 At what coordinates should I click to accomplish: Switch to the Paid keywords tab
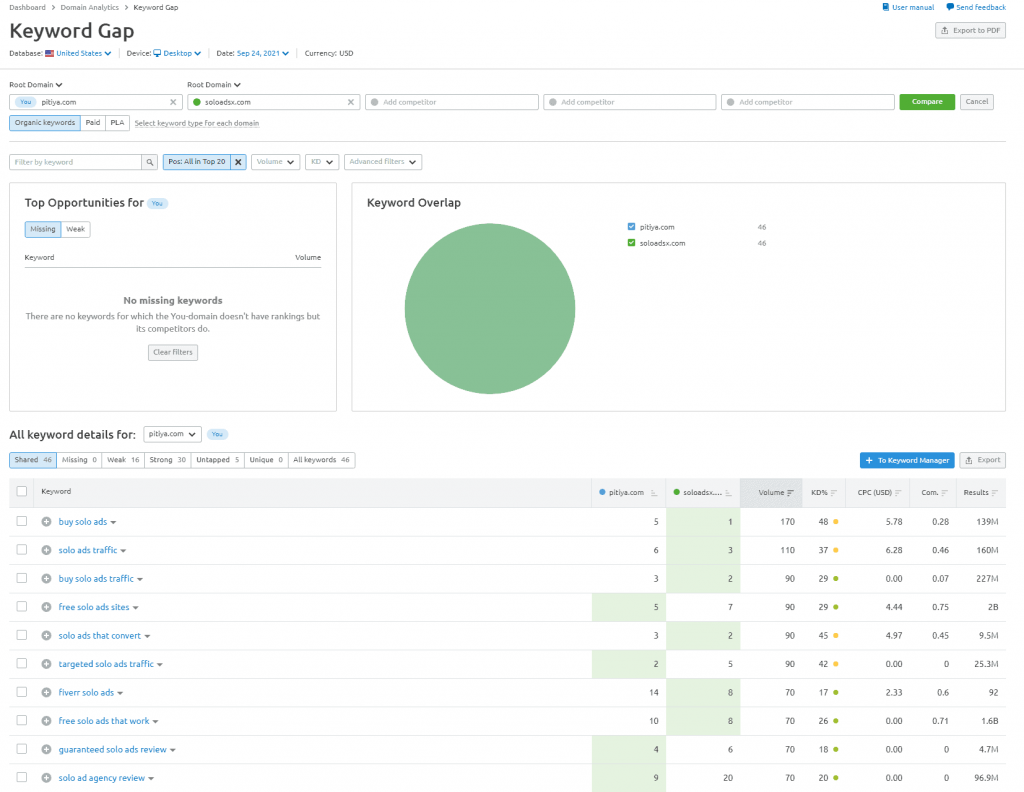click(x=93, y=123)
